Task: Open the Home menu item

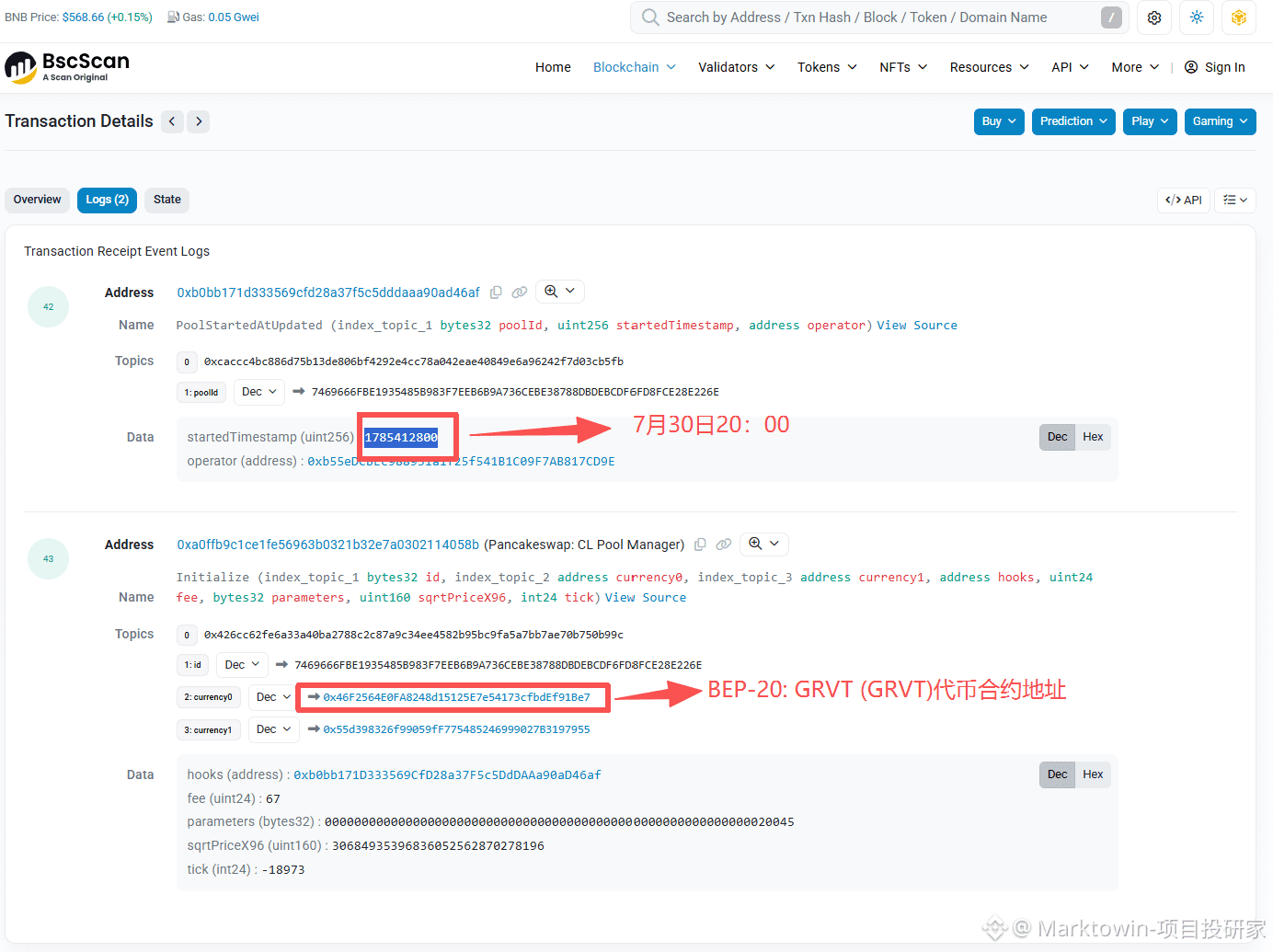Action: coord(553,67)
